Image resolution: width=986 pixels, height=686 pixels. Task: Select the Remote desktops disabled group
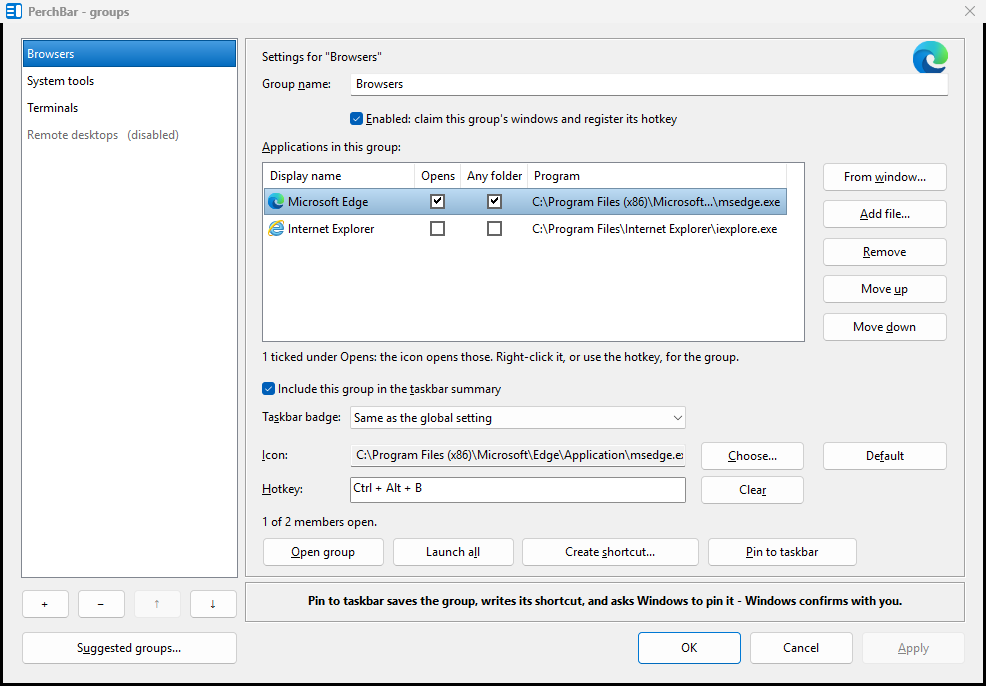[x=130, y=135]
